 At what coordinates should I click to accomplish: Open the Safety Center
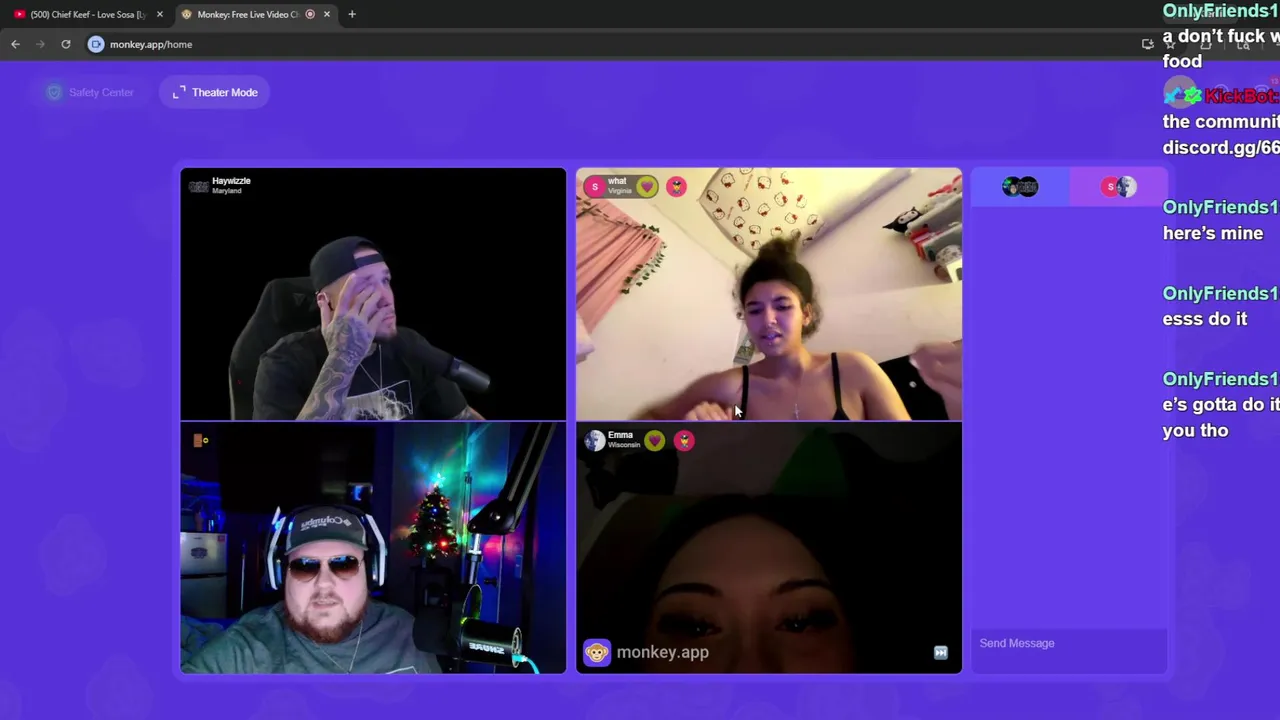pos(90,92)
